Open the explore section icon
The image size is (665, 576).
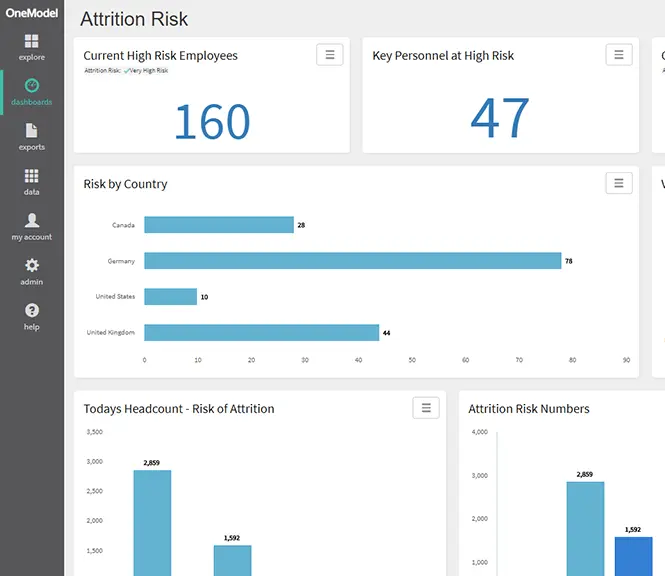pyautogui.click(x=31, y=42)
